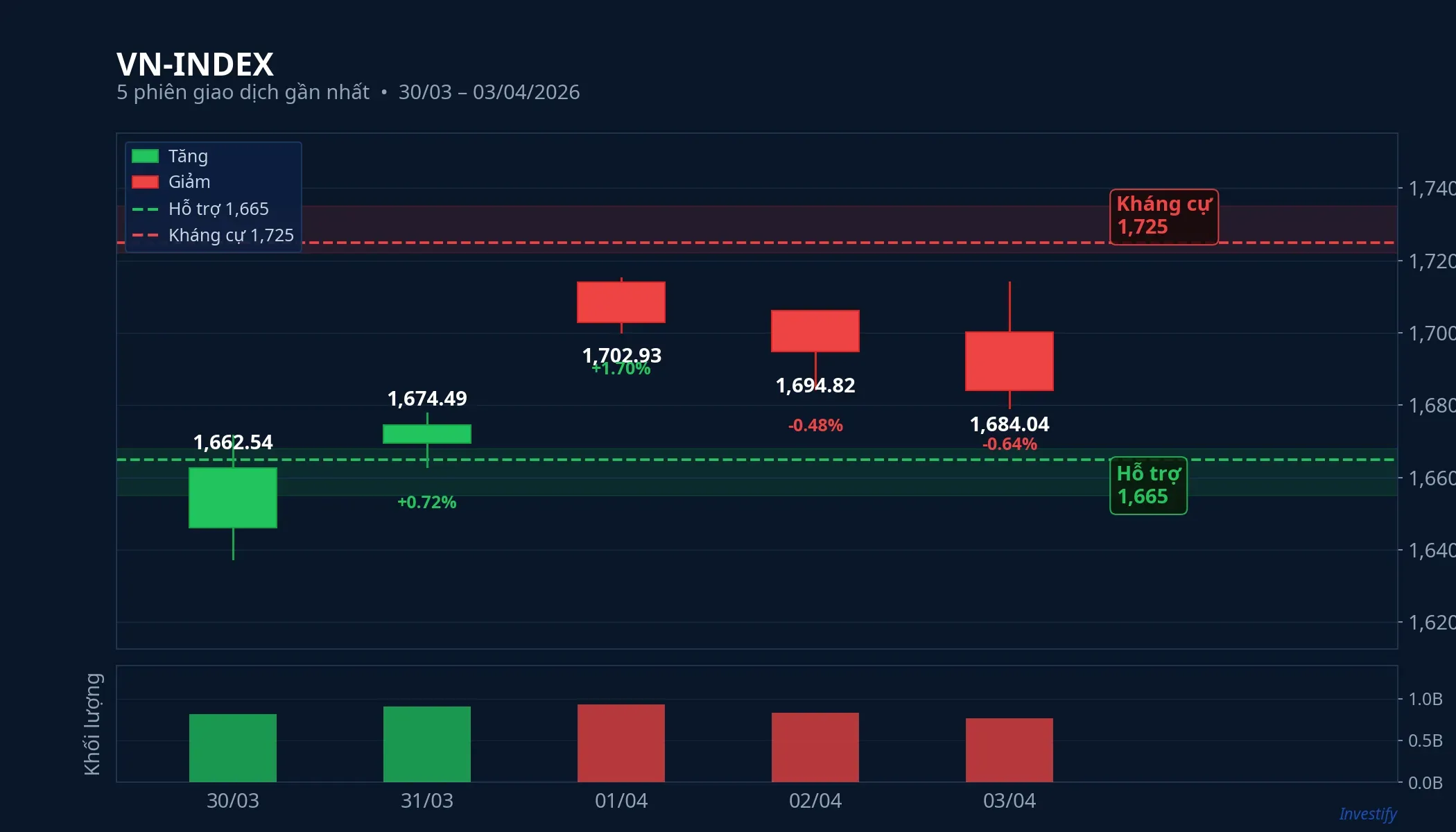Click the green 31/03 candlestick body

pos(427,434)
